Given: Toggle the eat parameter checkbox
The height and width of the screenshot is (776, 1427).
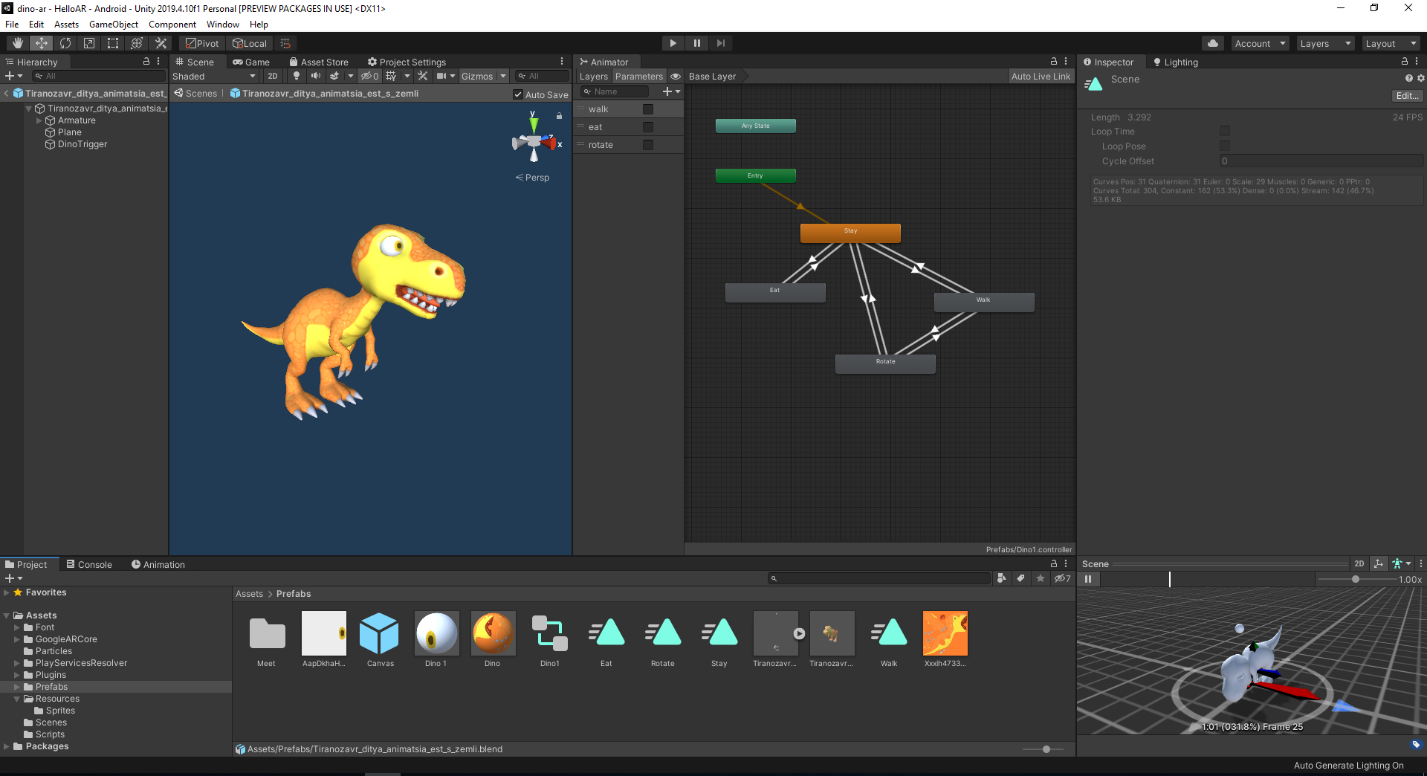Looking at the screenshot, I should pyautogui.click(x=648, y=127).
